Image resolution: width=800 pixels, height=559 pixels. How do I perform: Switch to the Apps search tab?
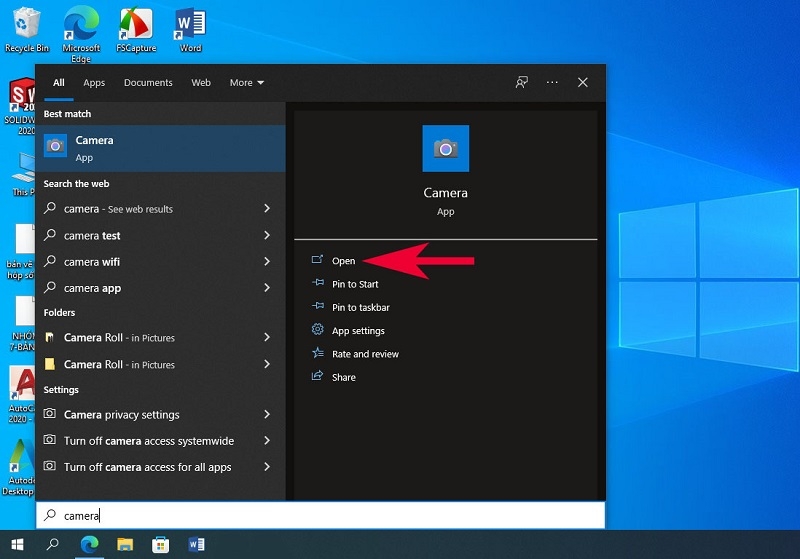94,83
